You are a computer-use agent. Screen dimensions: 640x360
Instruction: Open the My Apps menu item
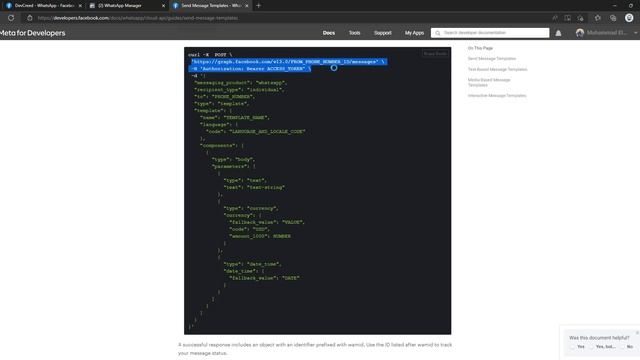point(414,33)
